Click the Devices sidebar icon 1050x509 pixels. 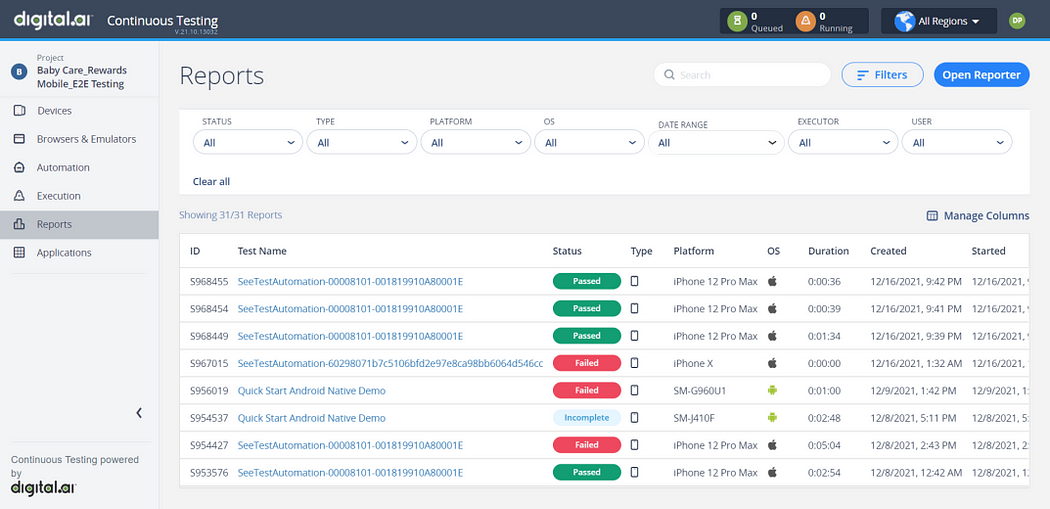click(x=19, y=111)
